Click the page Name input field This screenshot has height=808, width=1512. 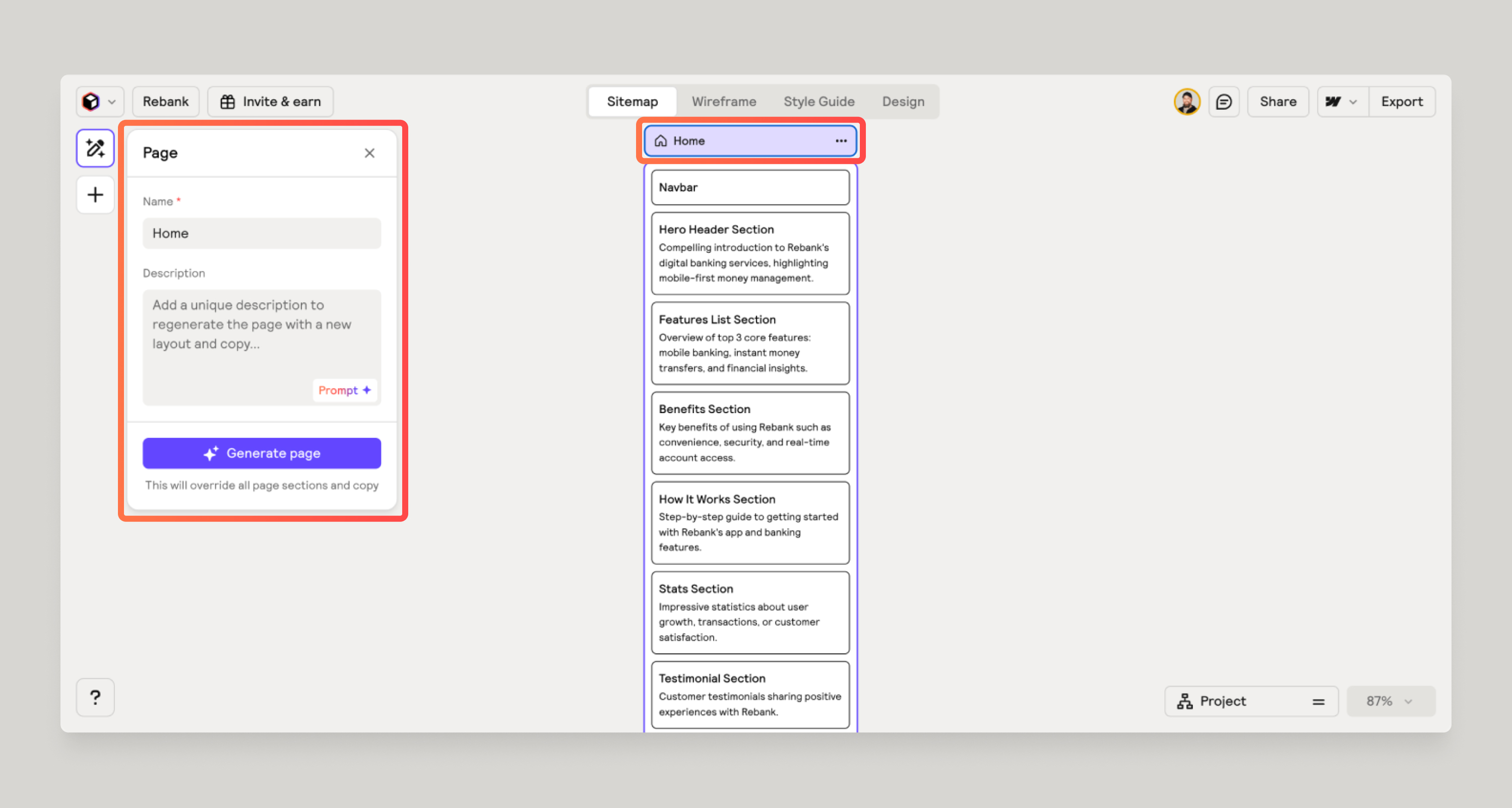click(x=261, y=233)
